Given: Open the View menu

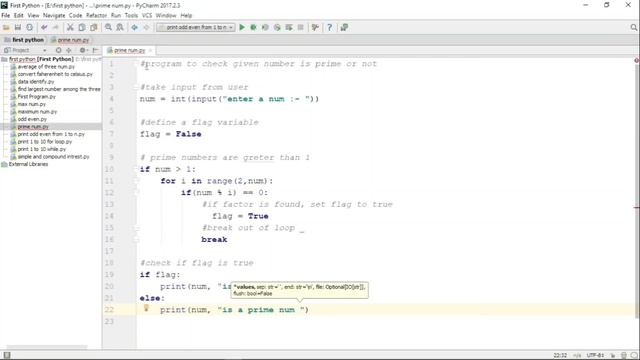Looking at the screenshot, I should 33,16.
